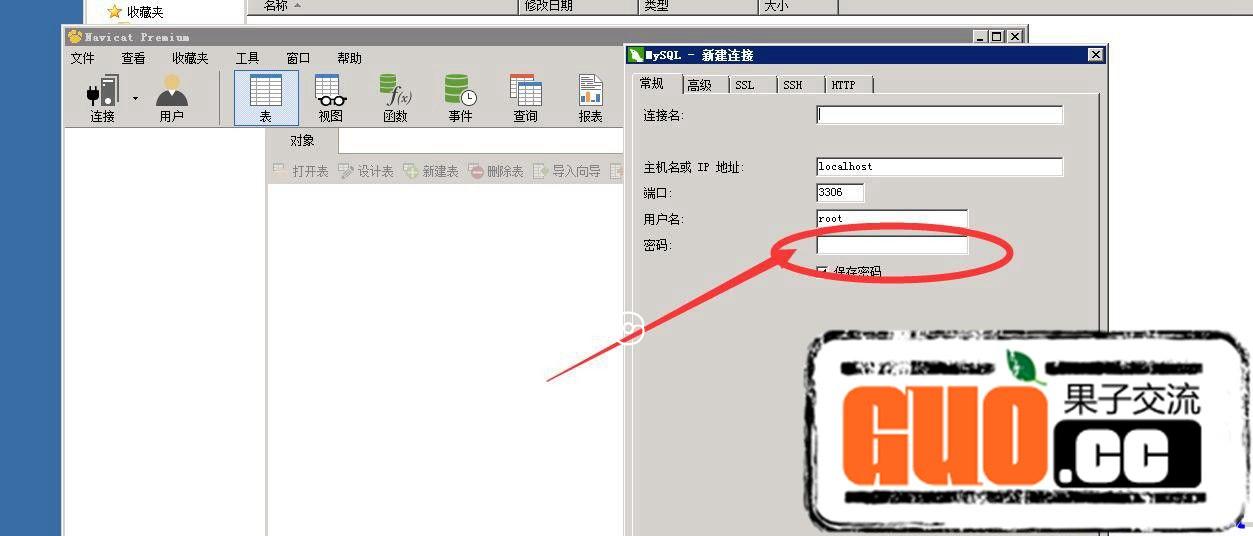Open the 查询 (Query) toolbar icon
Viewport: 1253px width, 536px height.
pyautogui.click(x=525, y=97)
